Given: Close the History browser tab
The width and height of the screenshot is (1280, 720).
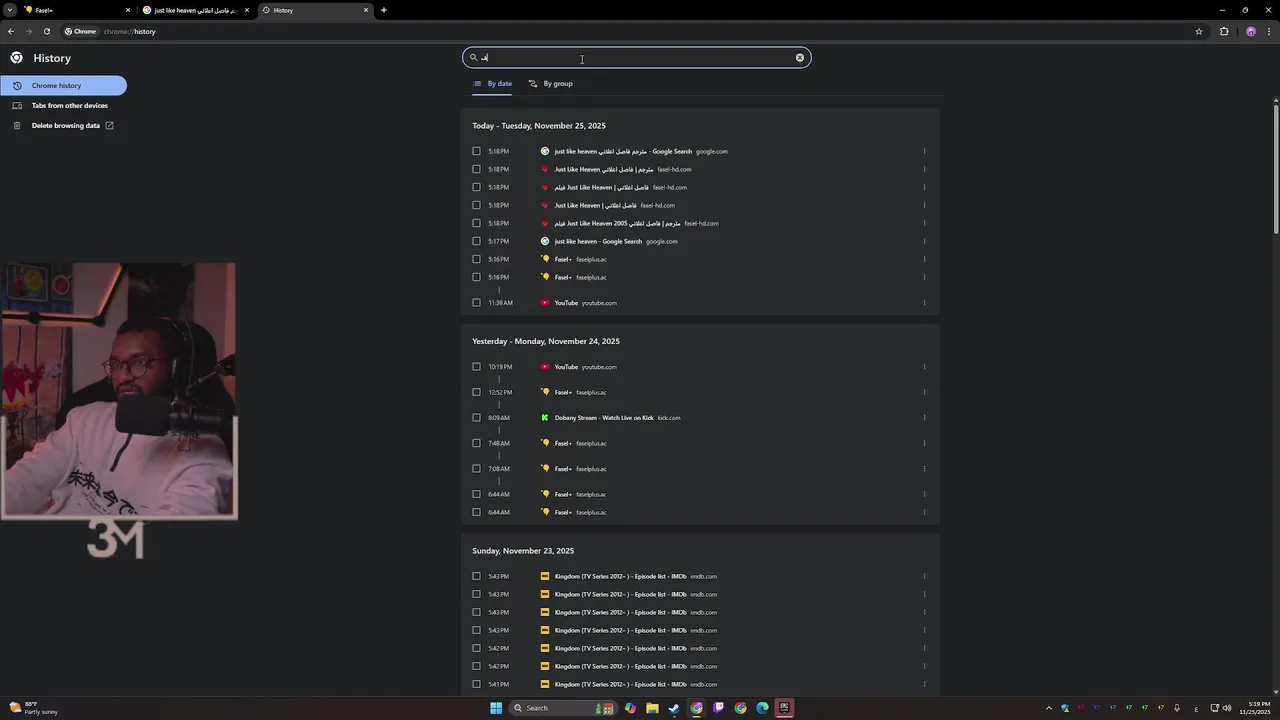Looking at the screenshot, I should 366,10.
